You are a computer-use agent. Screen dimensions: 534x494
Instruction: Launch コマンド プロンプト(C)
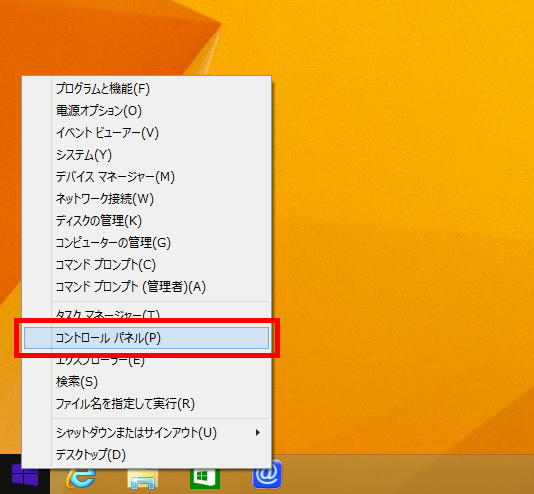pos(146,265)
